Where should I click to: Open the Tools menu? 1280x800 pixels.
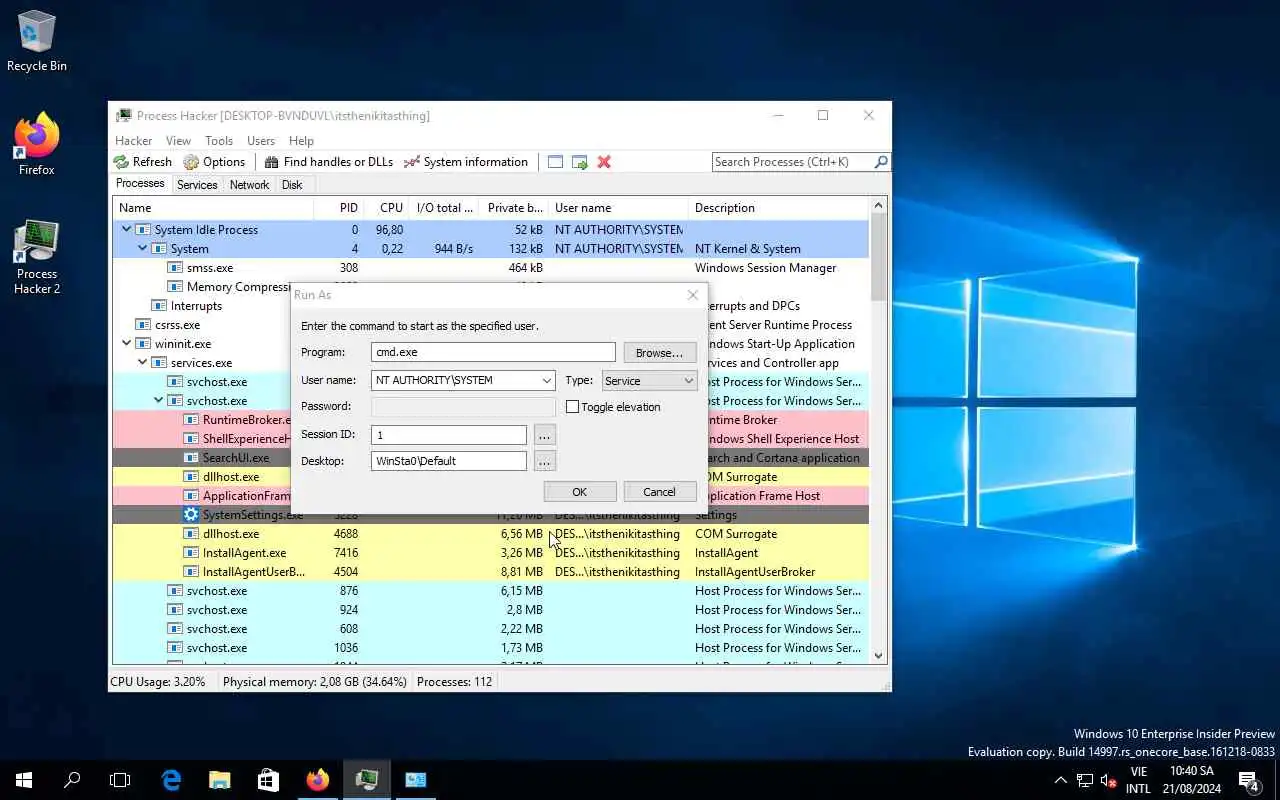coord(219,141)
